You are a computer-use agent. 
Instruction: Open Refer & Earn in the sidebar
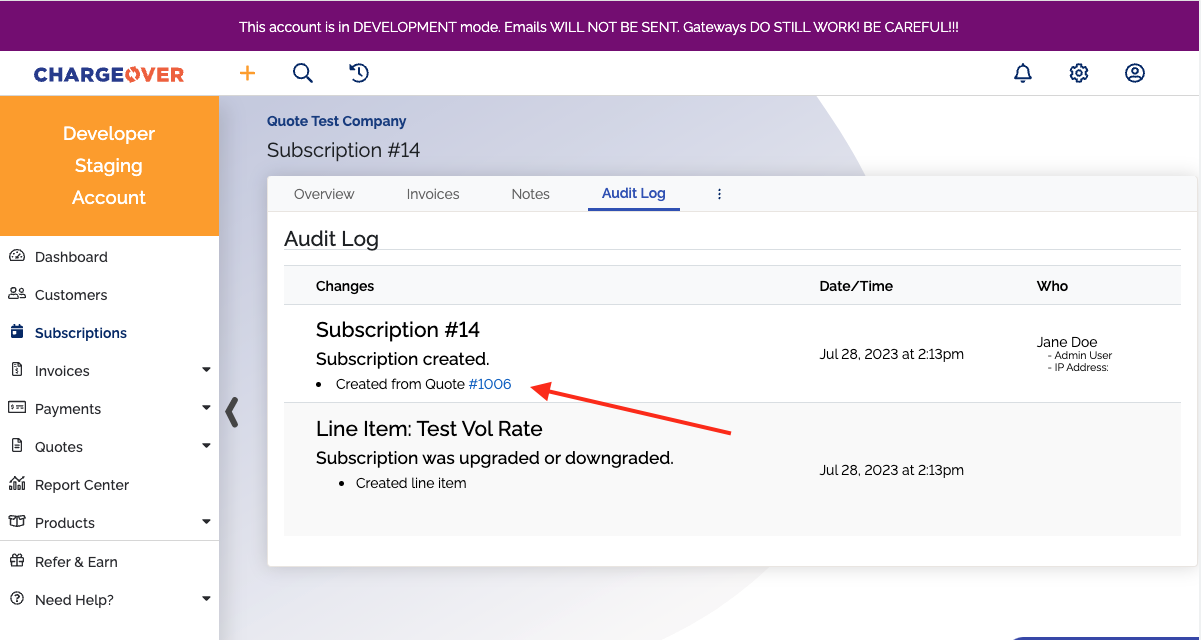click(76, 562)
